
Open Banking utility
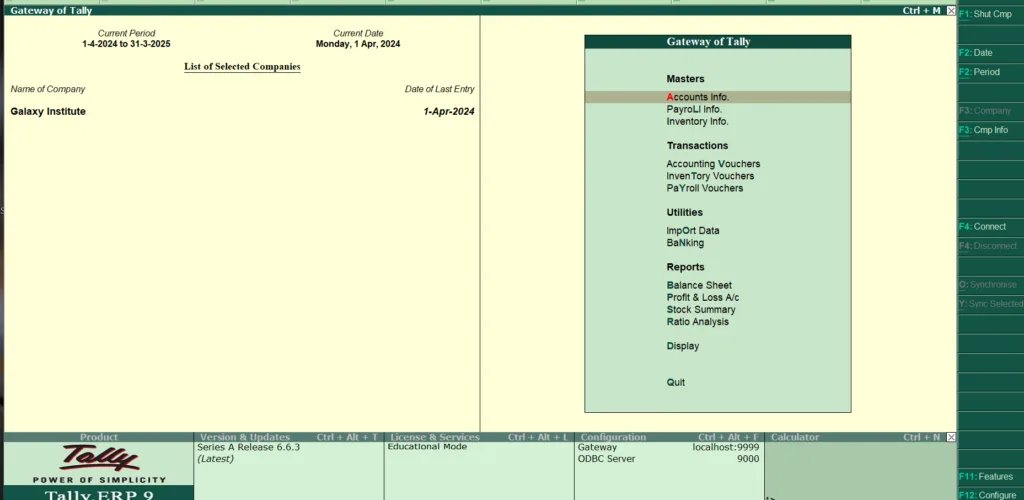(x=685, y=243)
